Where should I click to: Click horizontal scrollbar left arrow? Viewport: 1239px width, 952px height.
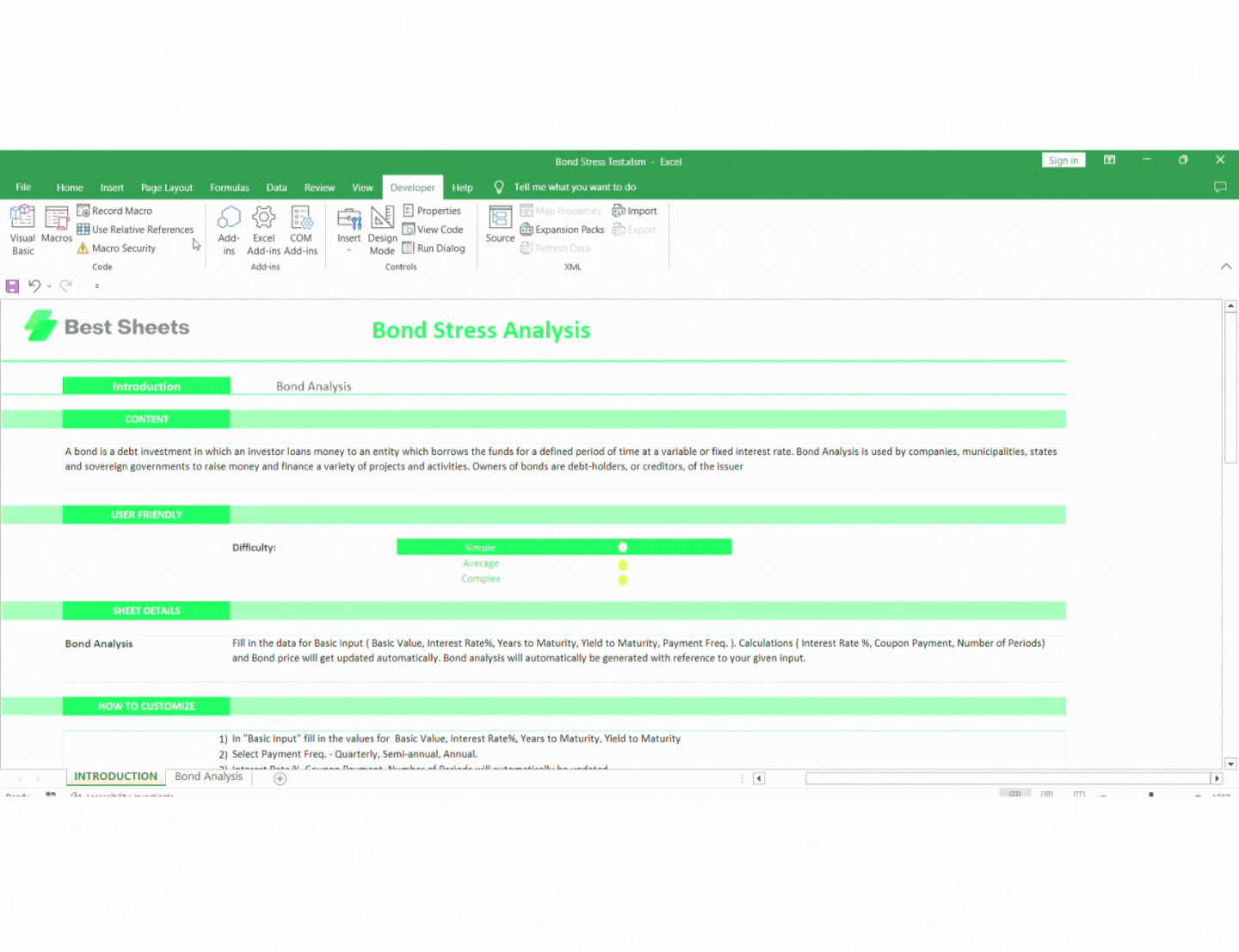click(759, 778)
